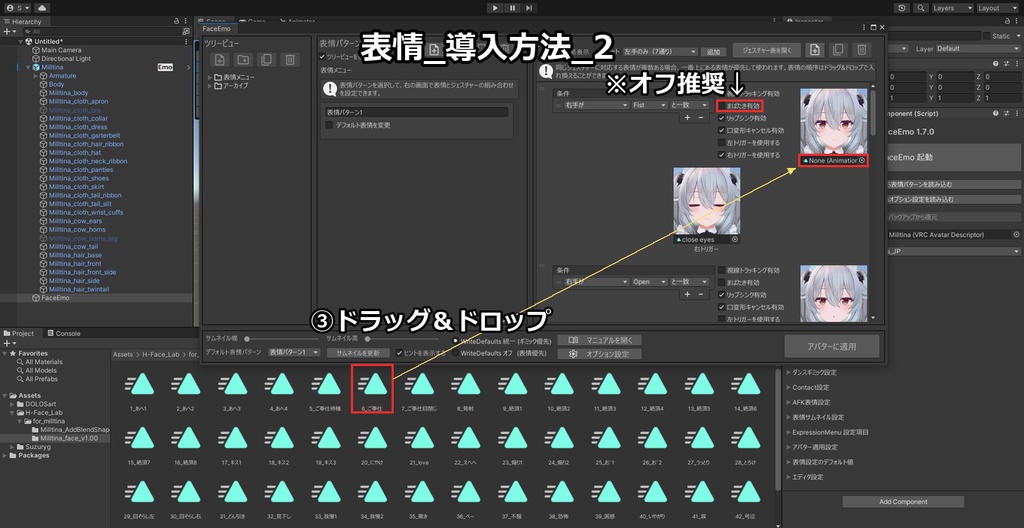This screenshot has height=528, width=1024.
Task: Click Add Component in Inspector
Action: [x=903, y=502]
